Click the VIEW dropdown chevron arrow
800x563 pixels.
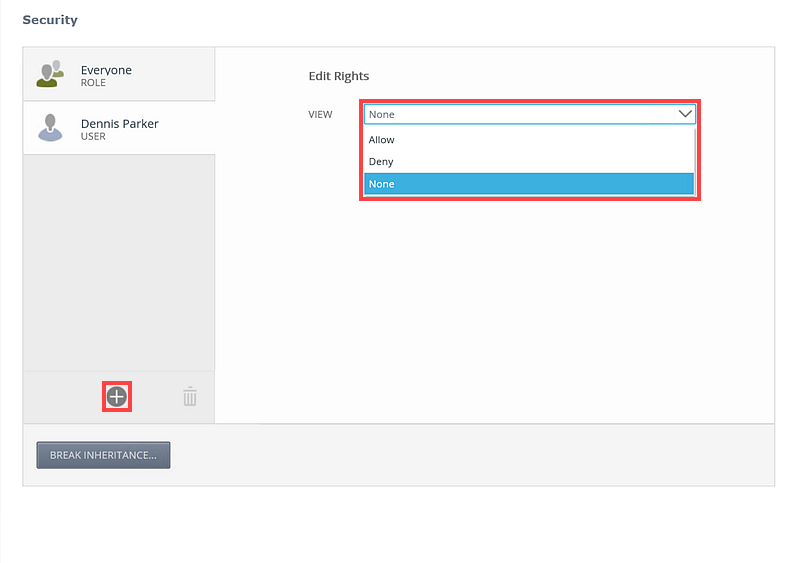click(685, 114)
